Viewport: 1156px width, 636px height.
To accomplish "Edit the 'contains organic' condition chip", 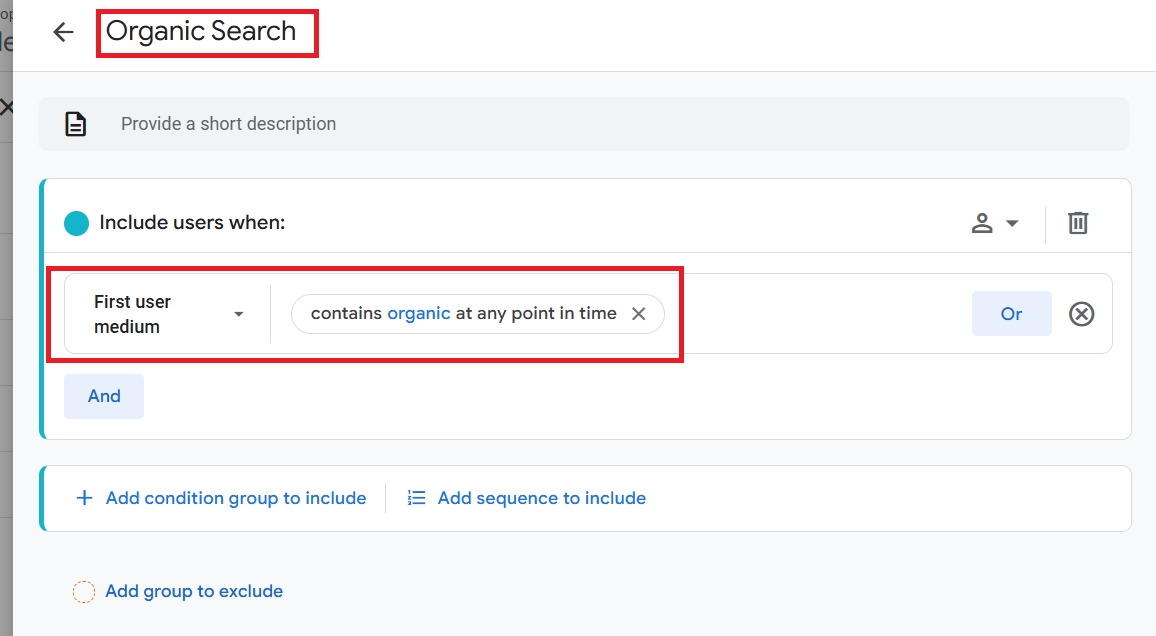I will [463, 314].
